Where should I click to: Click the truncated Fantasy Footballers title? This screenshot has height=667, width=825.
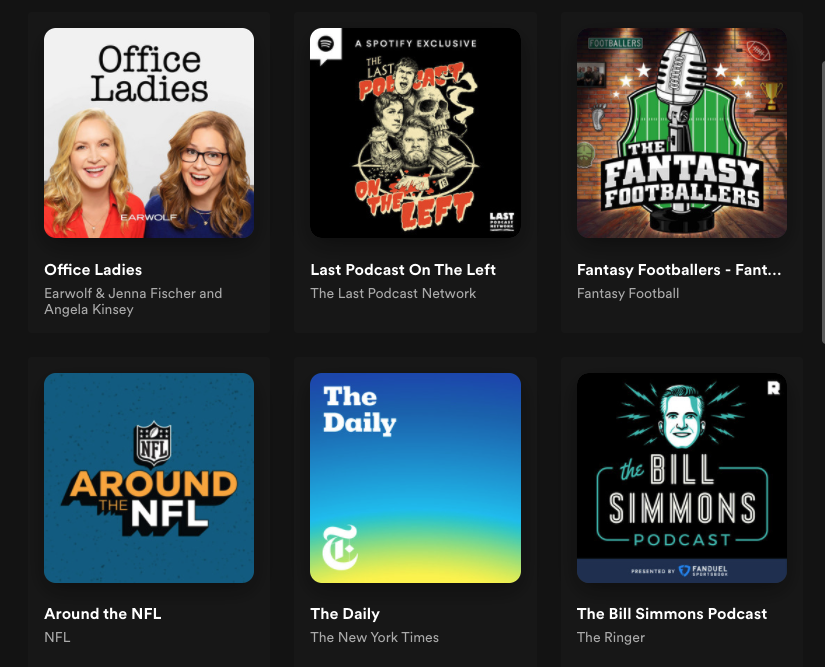pos(679,269)
